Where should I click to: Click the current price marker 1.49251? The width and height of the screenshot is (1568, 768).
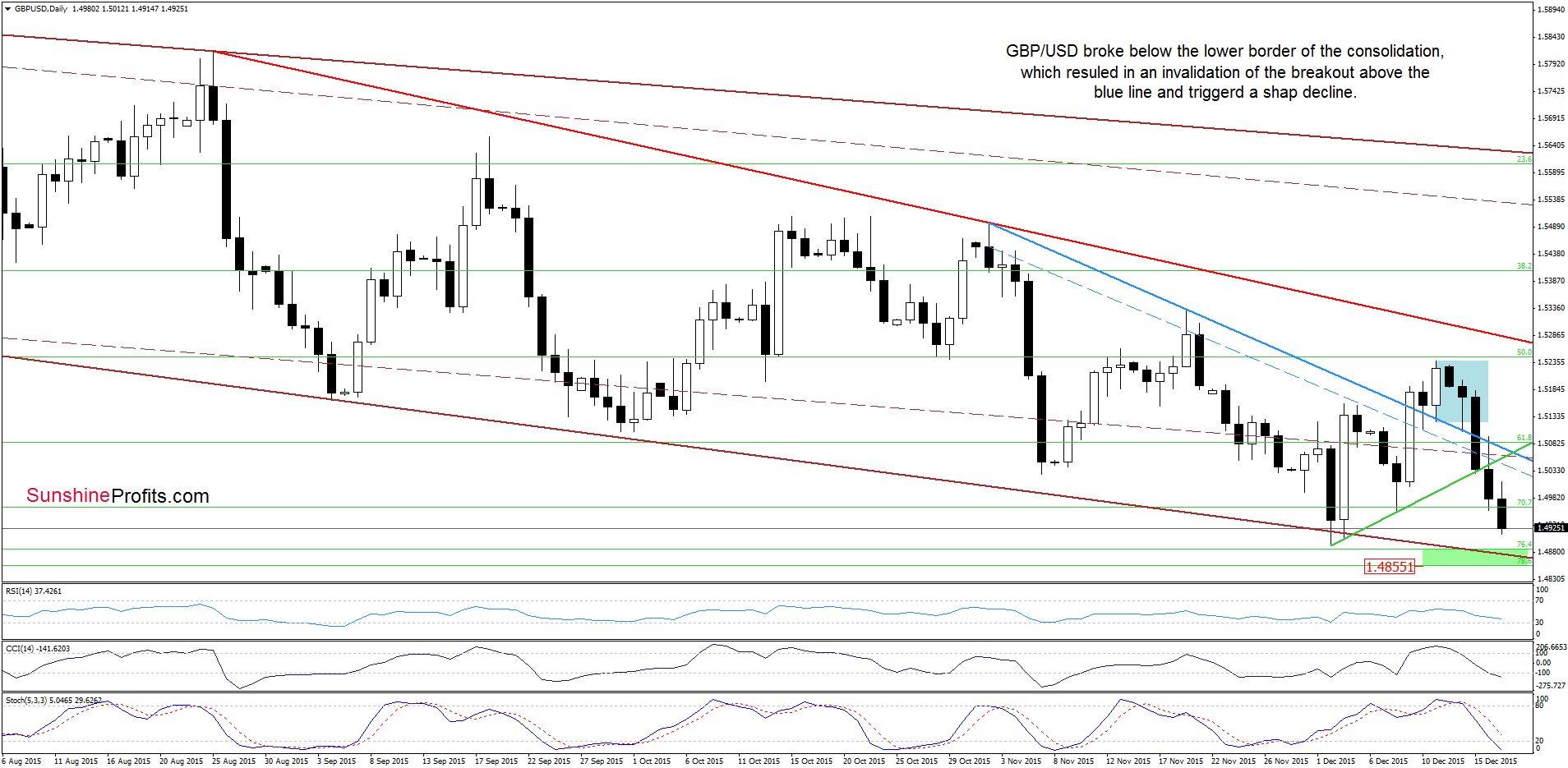1551,527
